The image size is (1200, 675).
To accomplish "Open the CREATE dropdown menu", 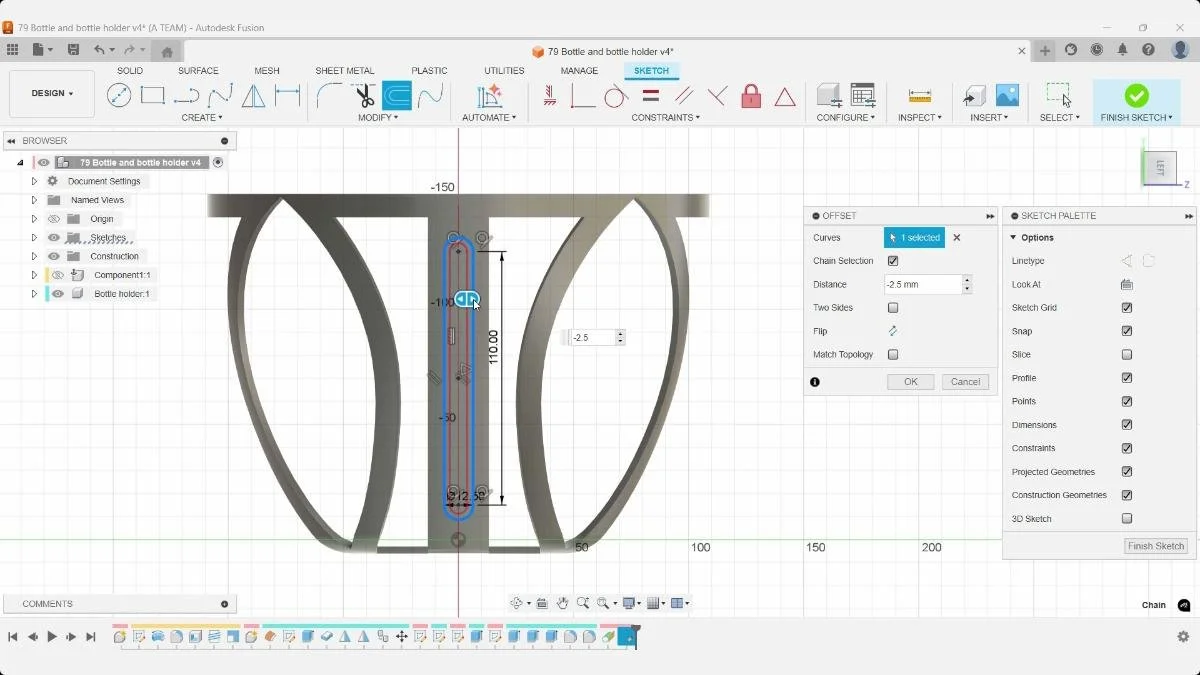I will [x=202, y=118].
